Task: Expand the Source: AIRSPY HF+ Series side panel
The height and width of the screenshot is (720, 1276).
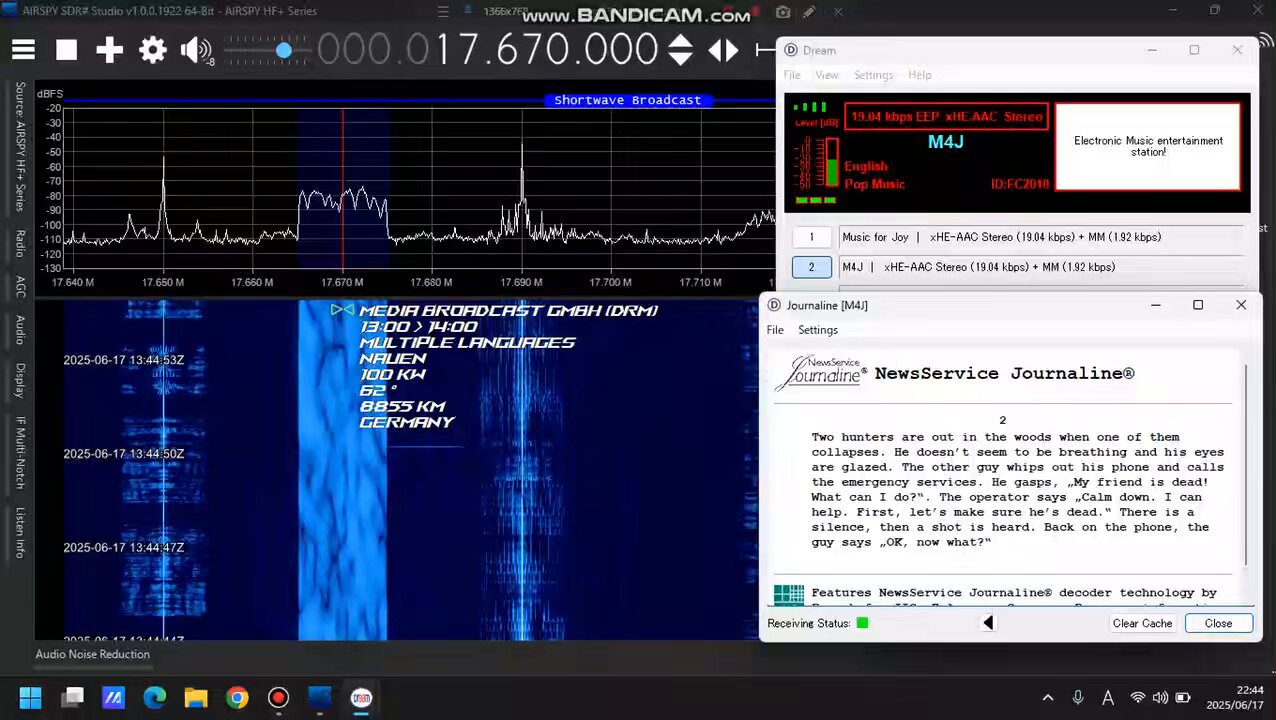Action: click(20, 147)
